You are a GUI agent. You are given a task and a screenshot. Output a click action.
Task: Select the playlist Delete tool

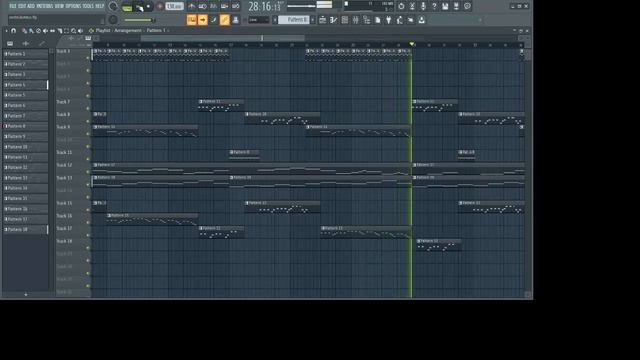tap(38, 31)
